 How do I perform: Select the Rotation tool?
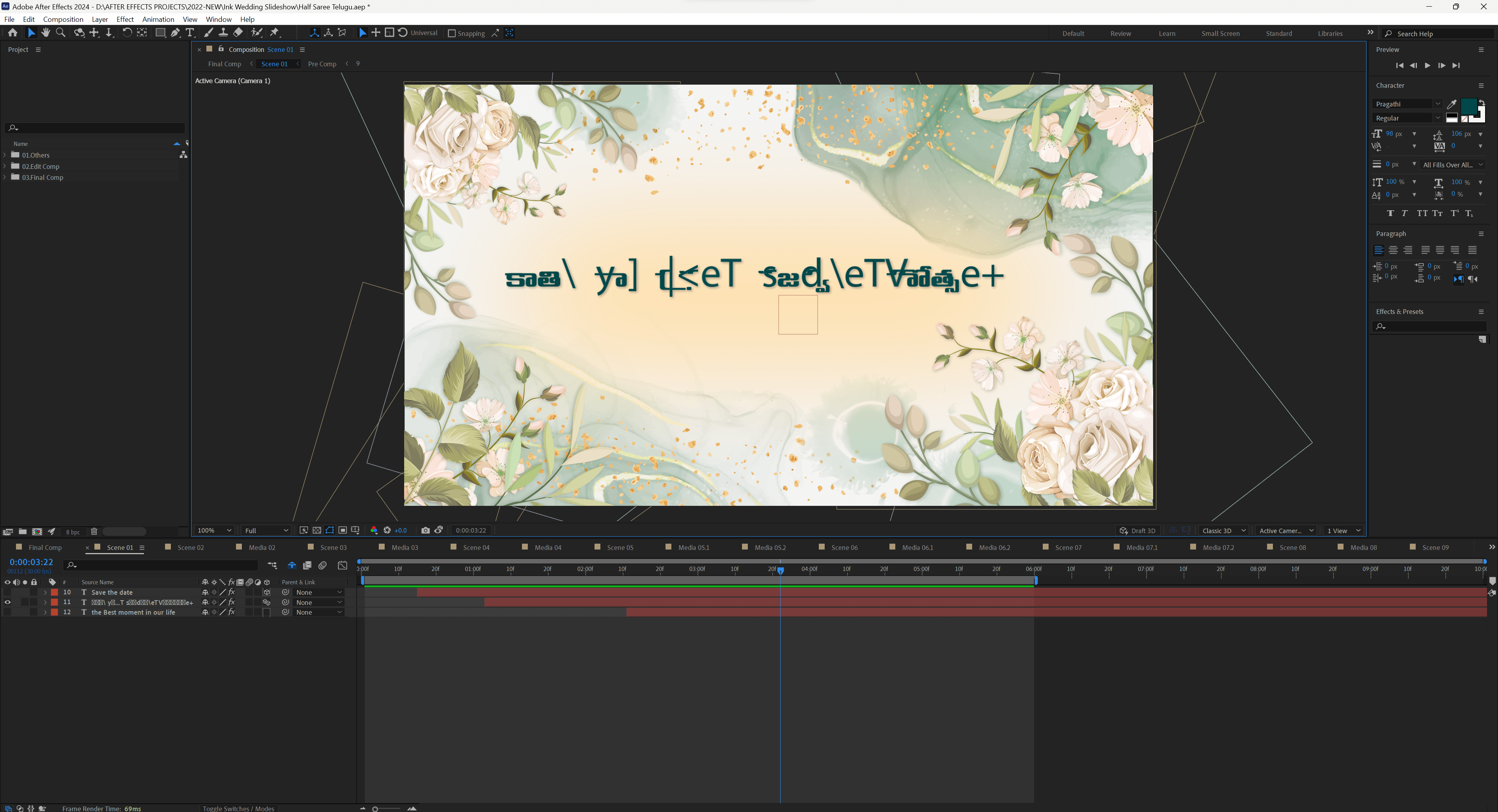point(127,32)
